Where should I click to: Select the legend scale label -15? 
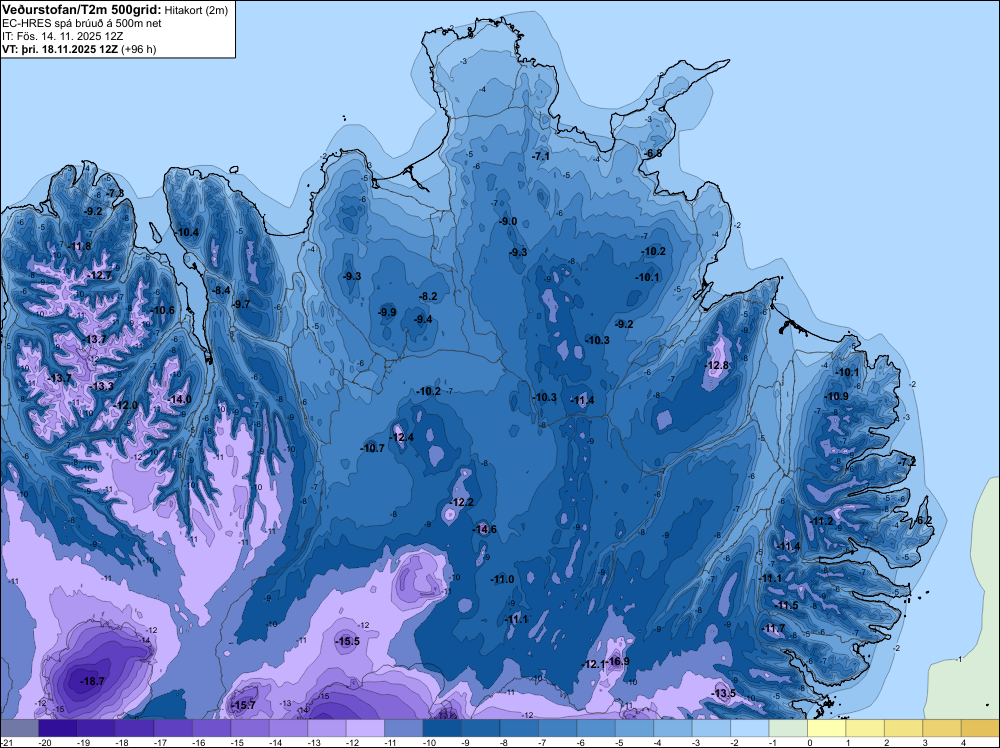(x=237, y=742)
